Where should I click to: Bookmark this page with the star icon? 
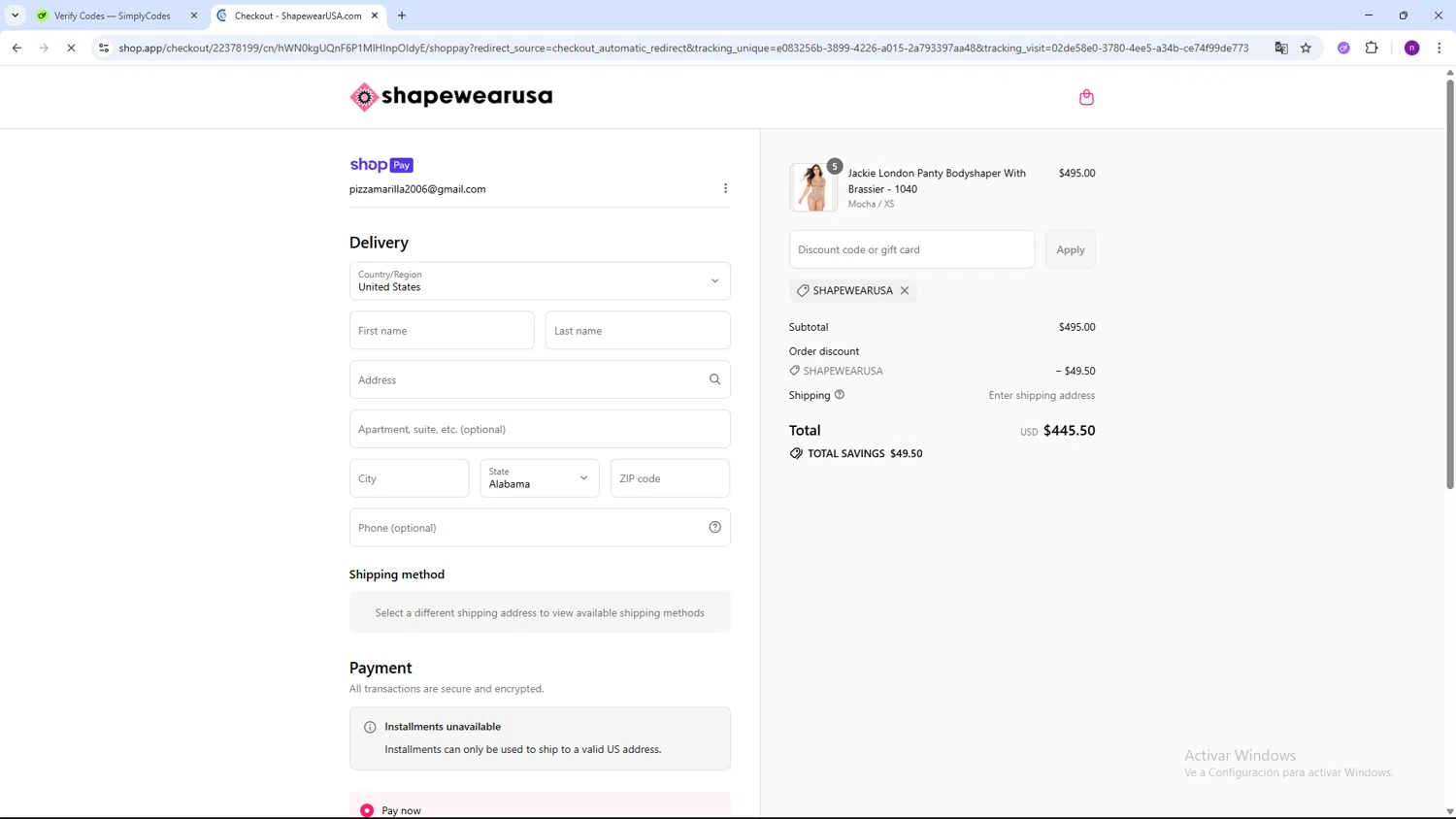[x=1306, y=48]
